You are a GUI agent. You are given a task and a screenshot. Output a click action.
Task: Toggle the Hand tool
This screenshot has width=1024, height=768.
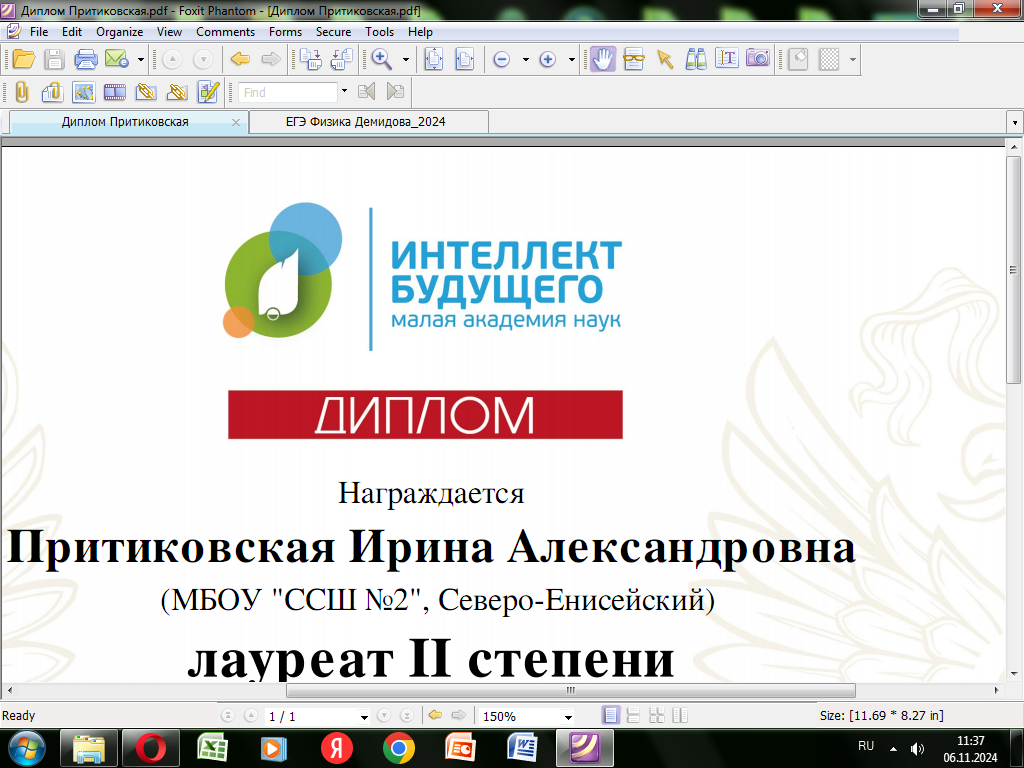[603, 59]
